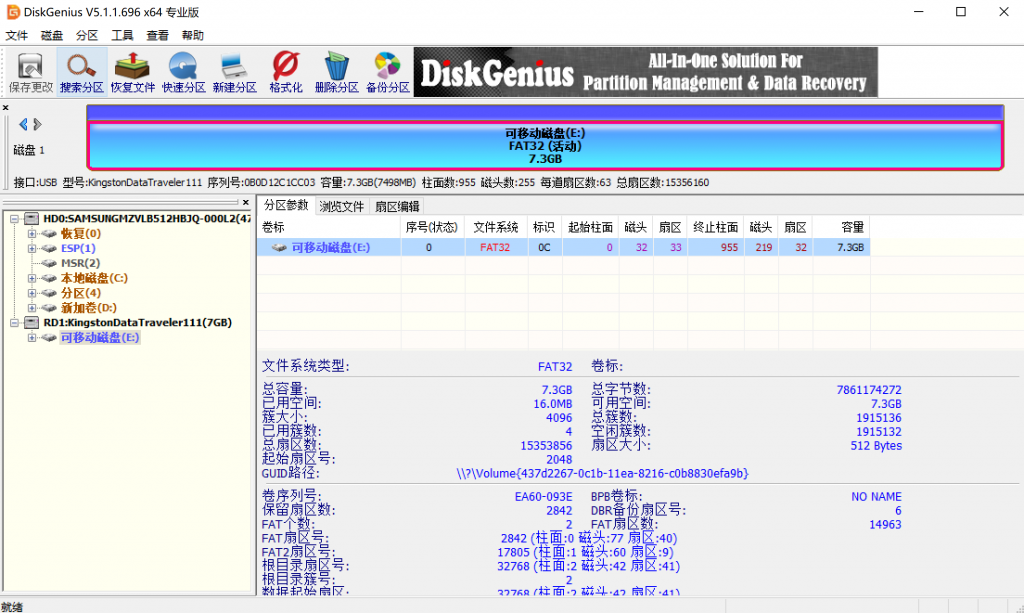The width and height of the screenshot is (1024, 613).
Task: Go to previous disk with left arrow
Action: [x=24, y=124]
